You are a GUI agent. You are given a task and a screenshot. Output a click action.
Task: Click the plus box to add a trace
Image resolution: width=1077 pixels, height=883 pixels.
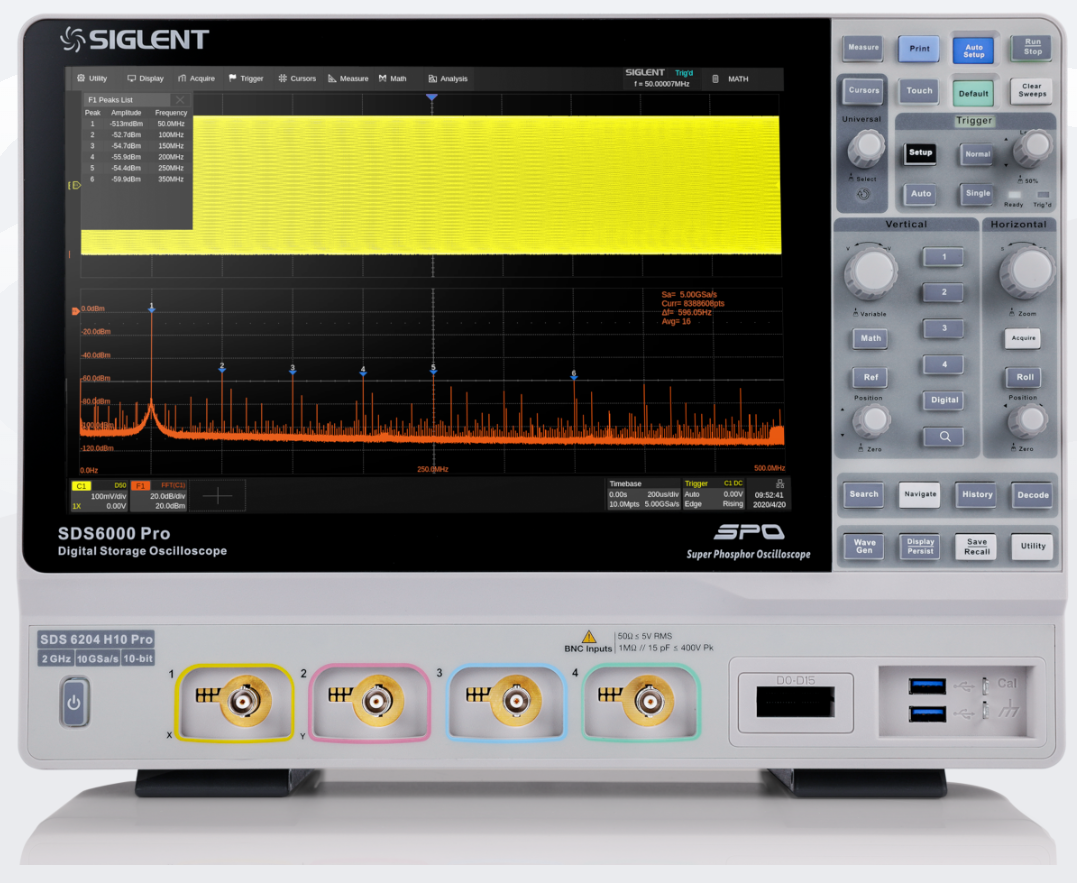218,496
